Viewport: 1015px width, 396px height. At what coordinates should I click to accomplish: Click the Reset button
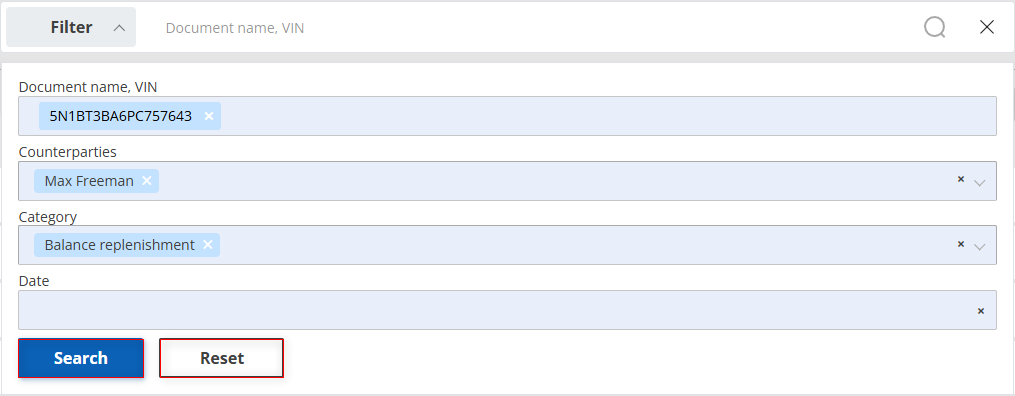click(x=221, y=358)
